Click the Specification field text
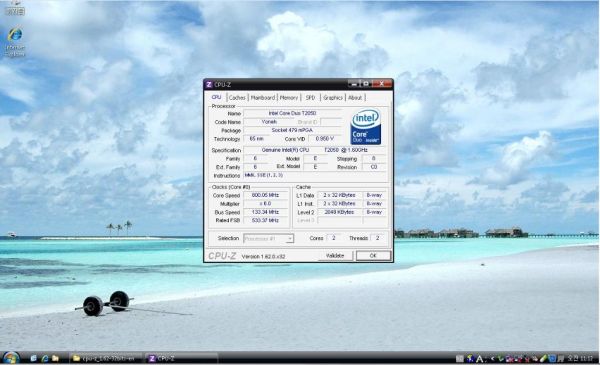The width and height of the screenshot is (600, 365). coord(315,150)
